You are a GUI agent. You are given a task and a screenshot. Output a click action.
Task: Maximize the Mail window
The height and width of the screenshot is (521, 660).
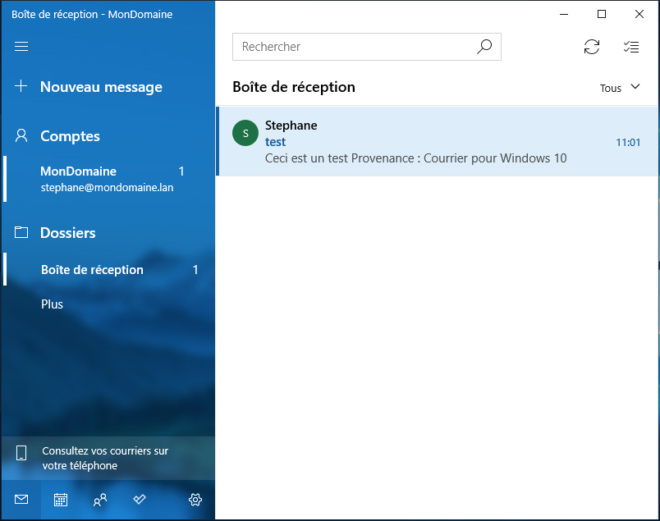pos(601,14)
